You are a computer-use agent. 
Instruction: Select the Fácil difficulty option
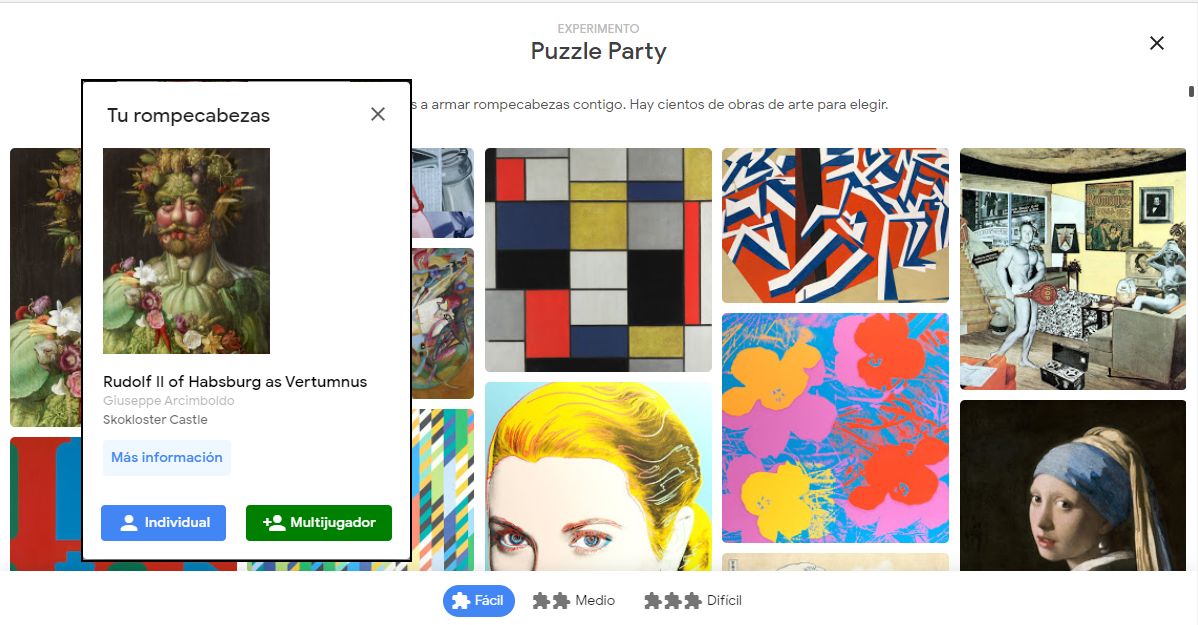[478, 601]
